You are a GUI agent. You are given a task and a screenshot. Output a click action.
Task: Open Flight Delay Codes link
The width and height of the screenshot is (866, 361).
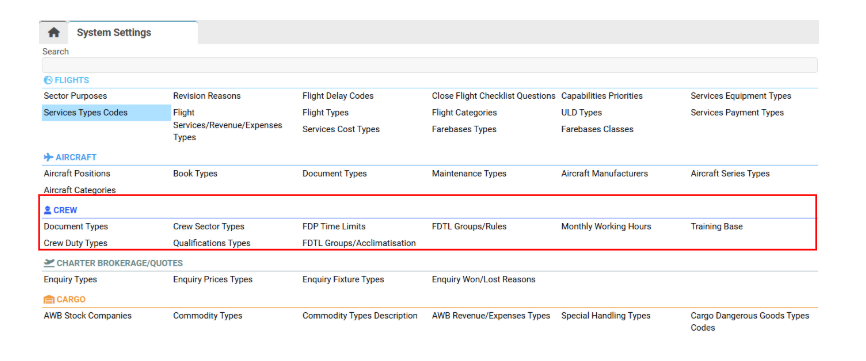(338, 96)
